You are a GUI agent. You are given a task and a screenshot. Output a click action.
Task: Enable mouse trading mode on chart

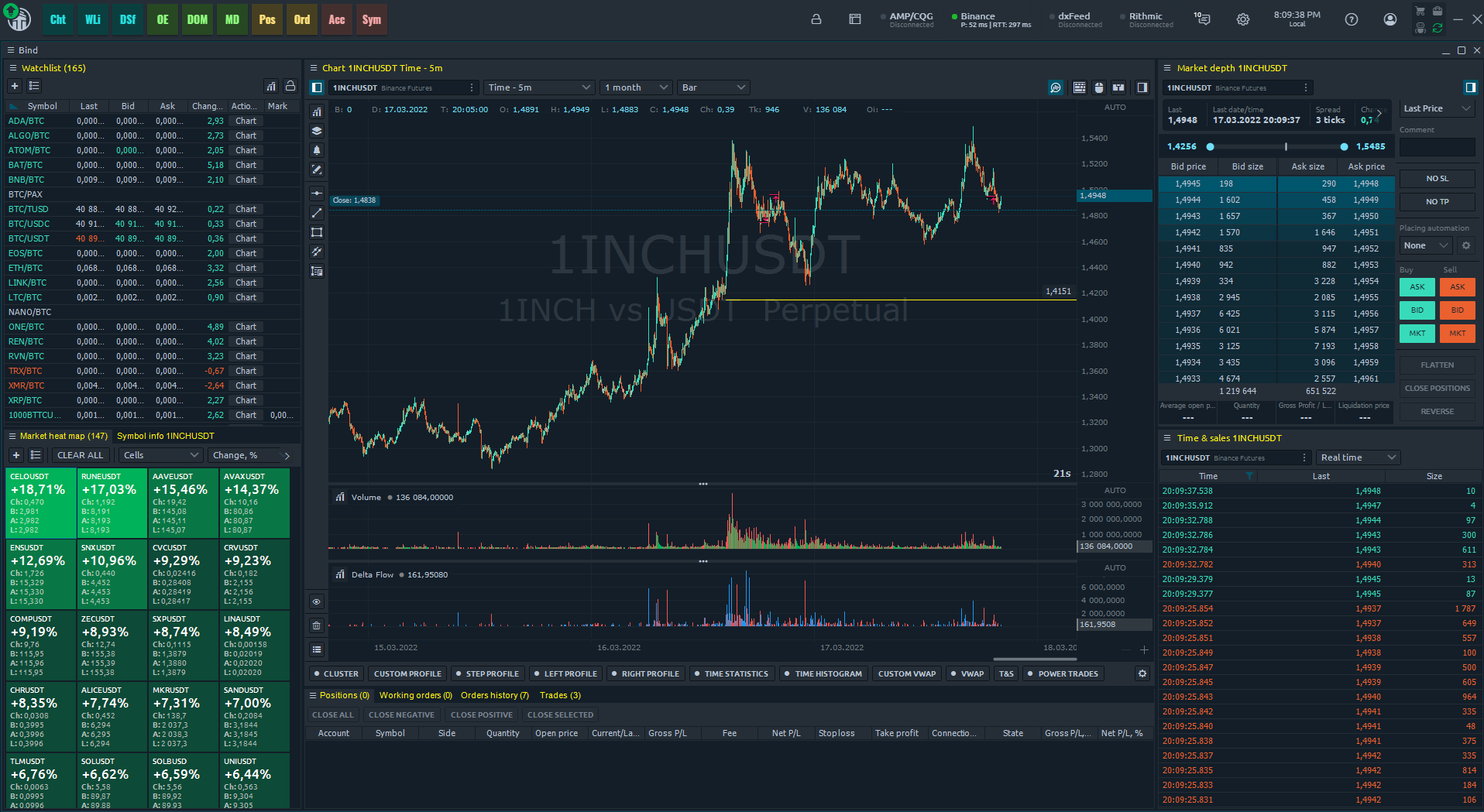click(1098, 87)
